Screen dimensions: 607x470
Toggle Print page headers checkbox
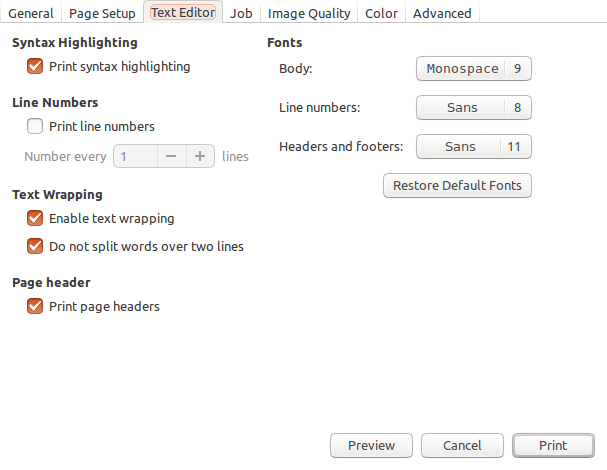(x=35, y=306)
